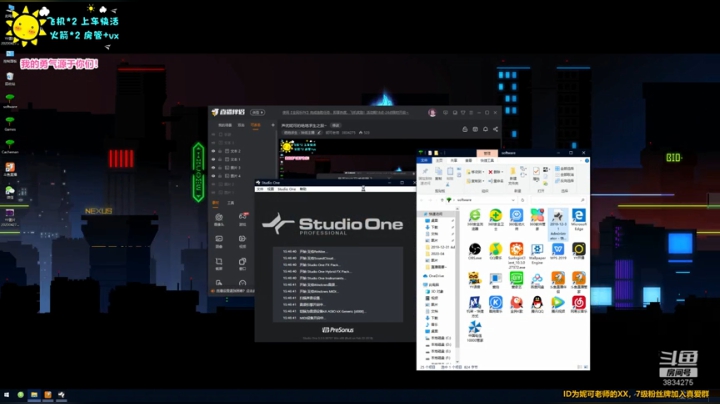Toggle visibility eye for 文本 1 layer
Viewport: 720px width, 404px height.
pyautogui.click(x=214, y=159)
